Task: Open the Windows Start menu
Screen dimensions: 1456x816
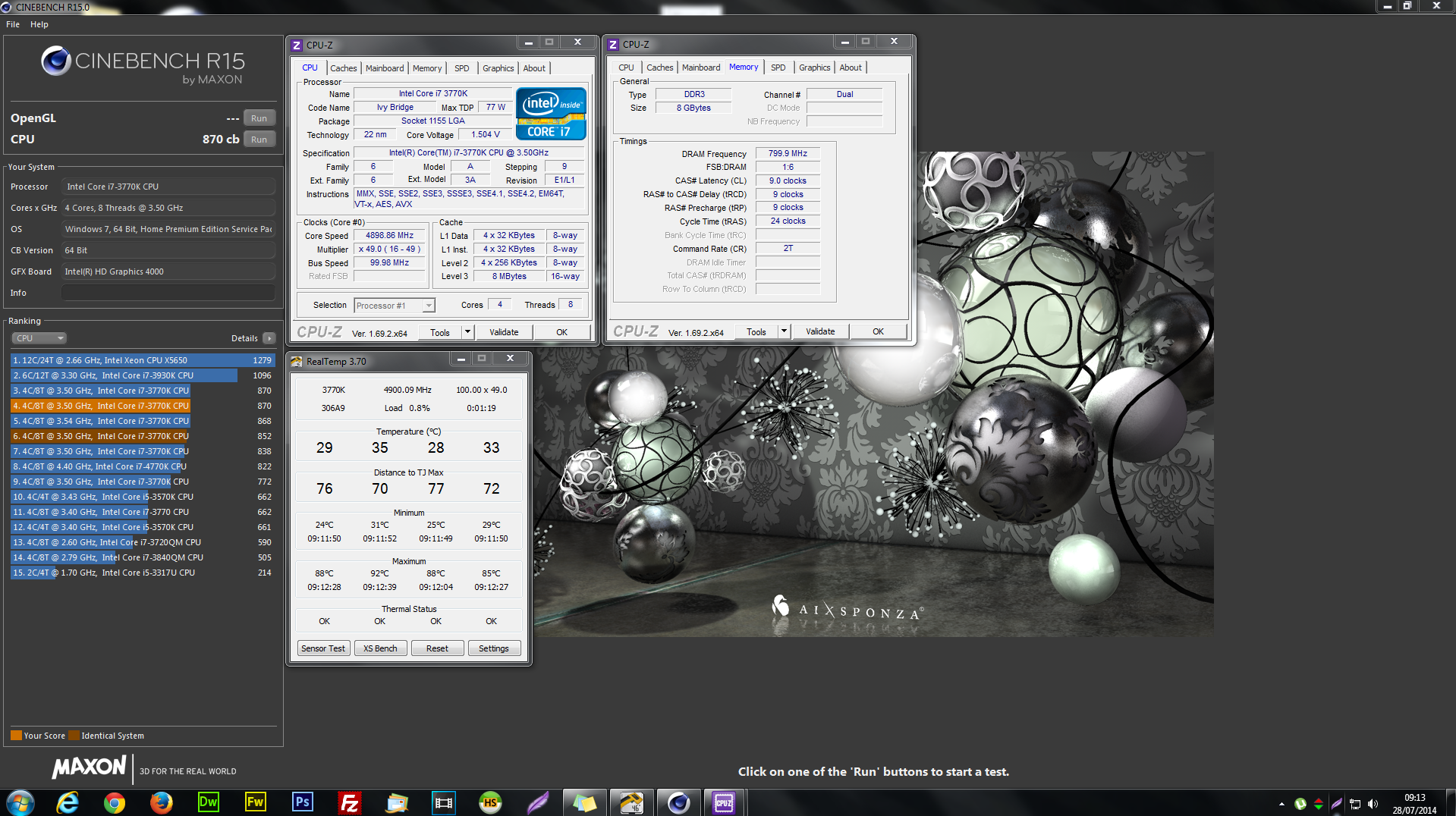Action: click(x=20, y=802)
